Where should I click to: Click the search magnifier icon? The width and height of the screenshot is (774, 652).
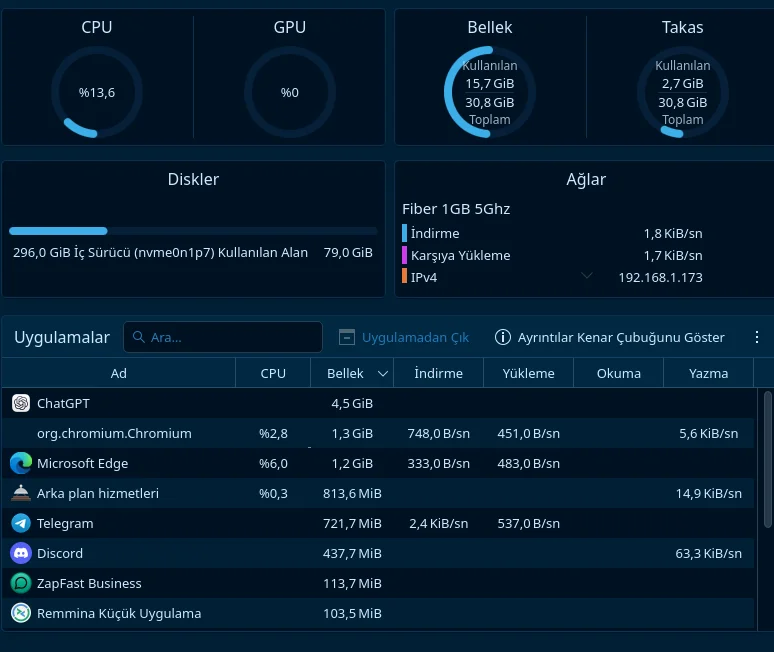tap(139, 337)
